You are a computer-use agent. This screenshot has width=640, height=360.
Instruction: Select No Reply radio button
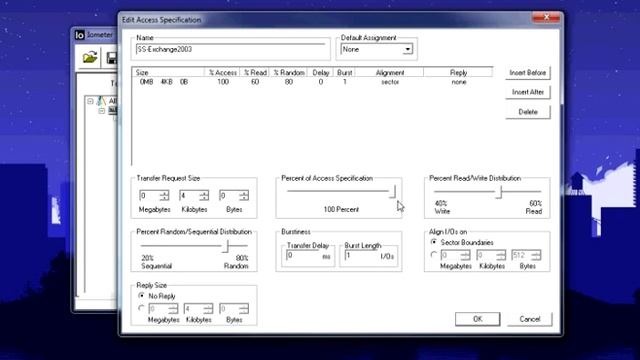pyautogui.click(x=142, y=296)
